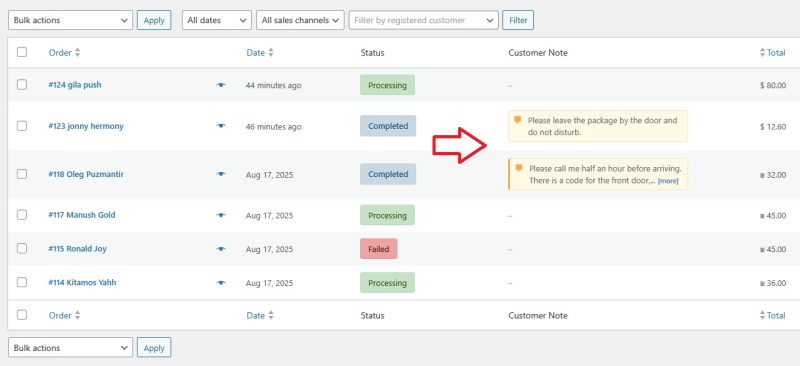Open the bottom Bulk actions dropdown
This screenshot has width=800, height=366.
70,348
